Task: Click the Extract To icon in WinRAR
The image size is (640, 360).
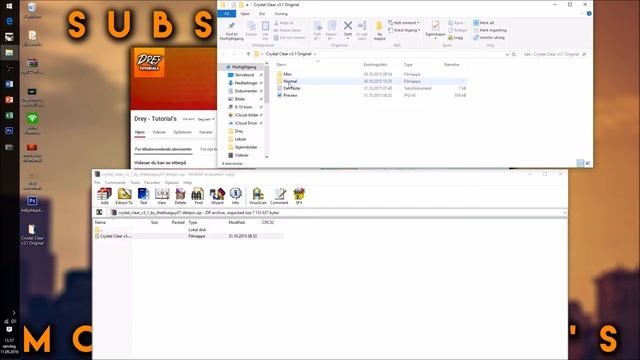Action: coord(124,196)
